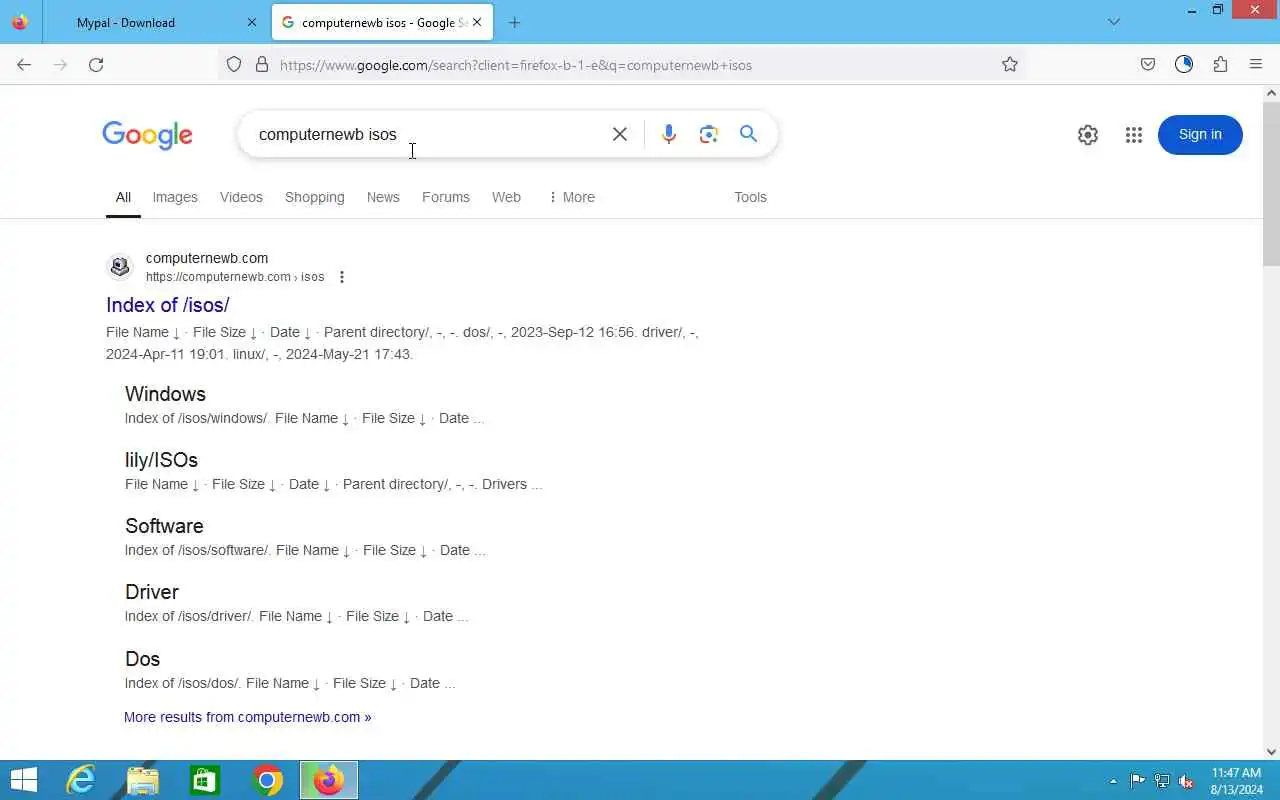Switch to Videos results
This screenshot has width=1280, height=800.
tap(241, 197)
